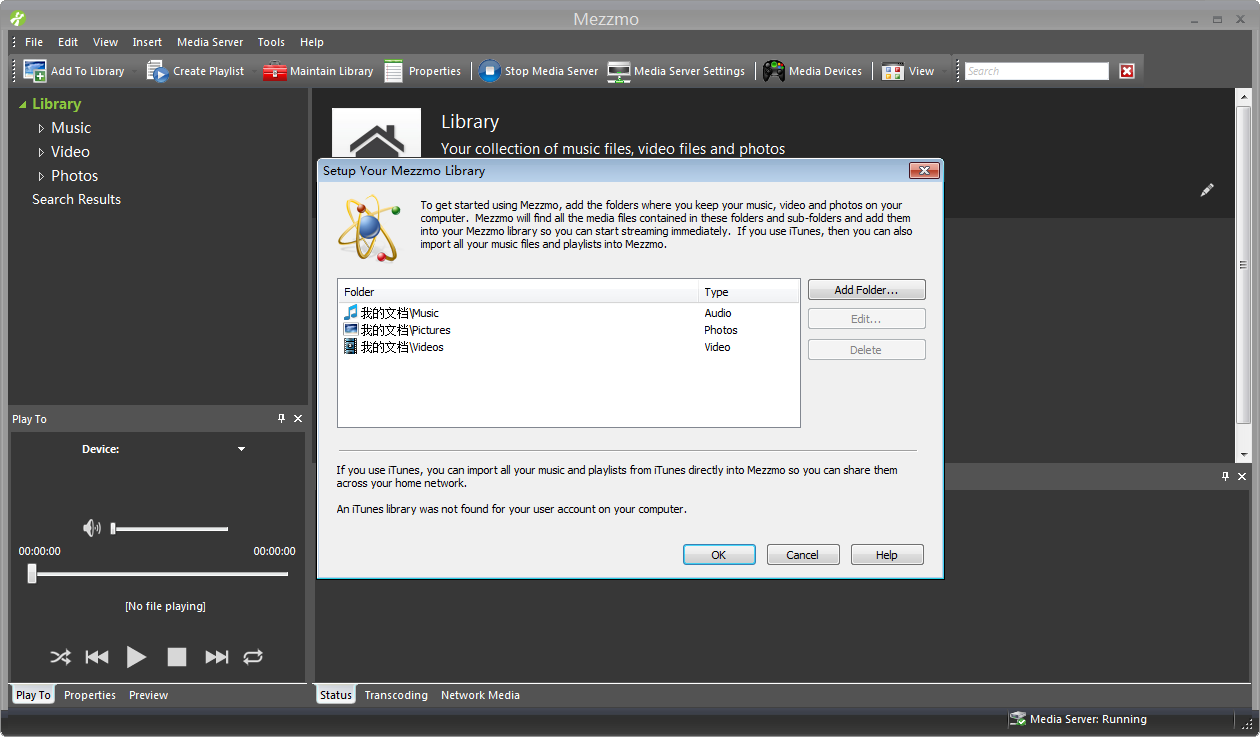Viewport: 1260px width, 737px height.
Task: Open the Help menu
Action: coord(312,42)
